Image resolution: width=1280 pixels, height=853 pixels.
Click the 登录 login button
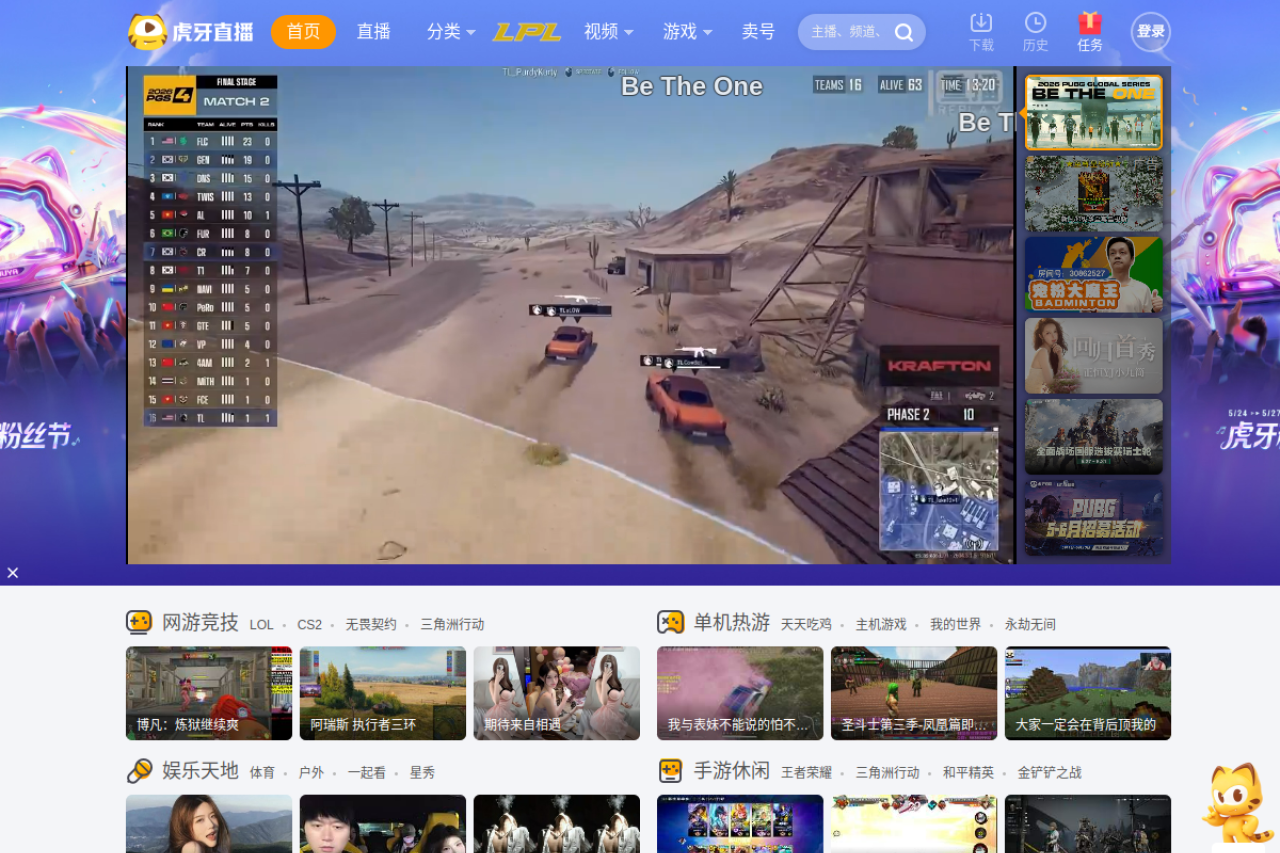click(x=1151, y=32)
